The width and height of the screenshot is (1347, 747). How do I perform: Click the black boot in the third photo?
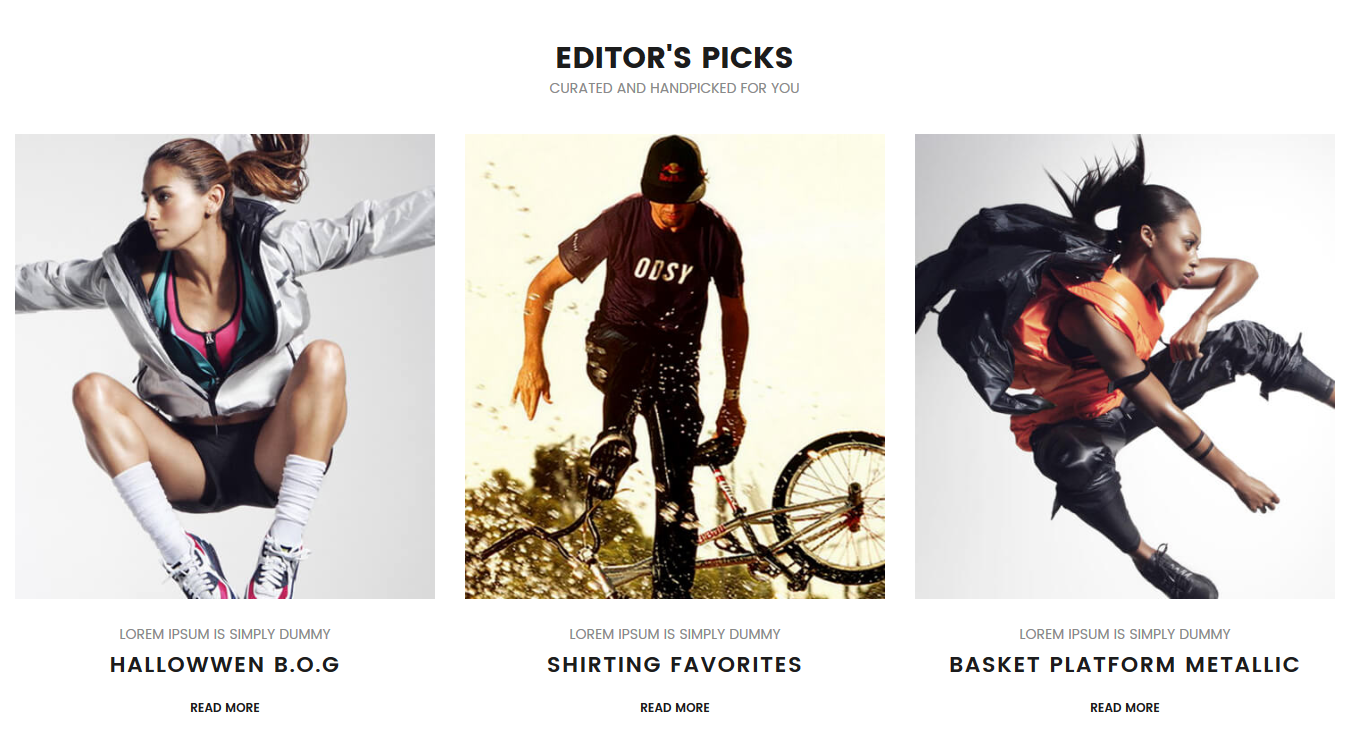1177,573
